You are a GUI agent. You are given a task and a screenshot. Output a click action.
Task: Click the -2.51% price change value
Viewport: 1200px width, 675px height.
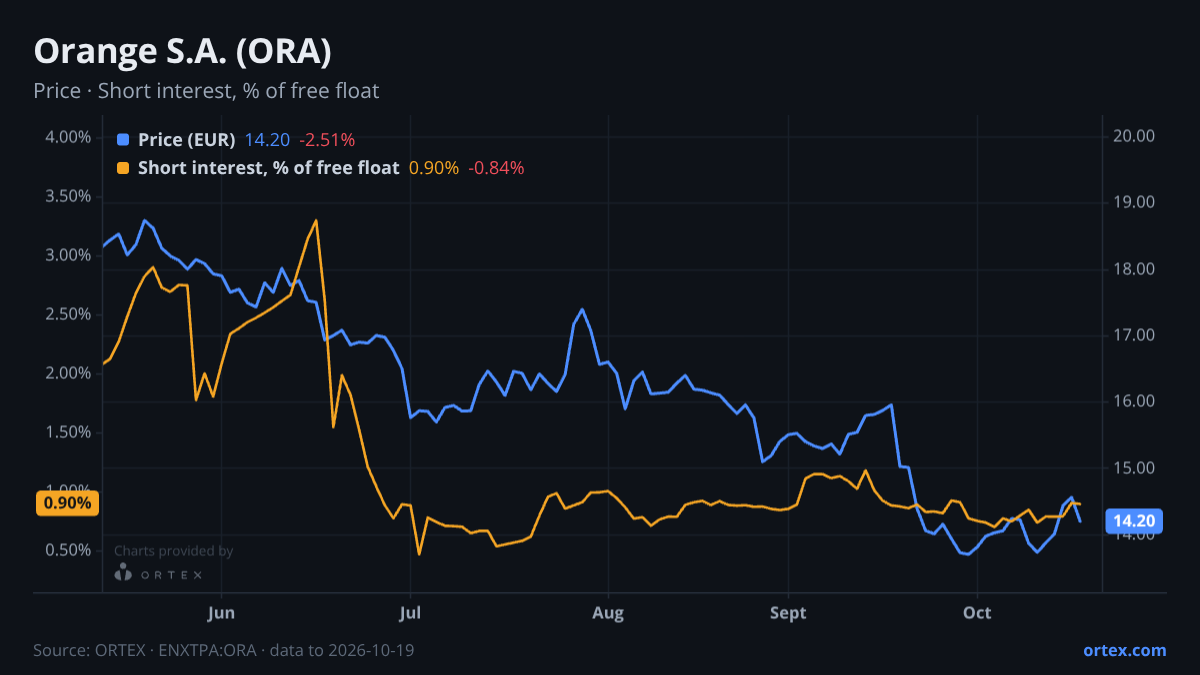click(327, 139)
